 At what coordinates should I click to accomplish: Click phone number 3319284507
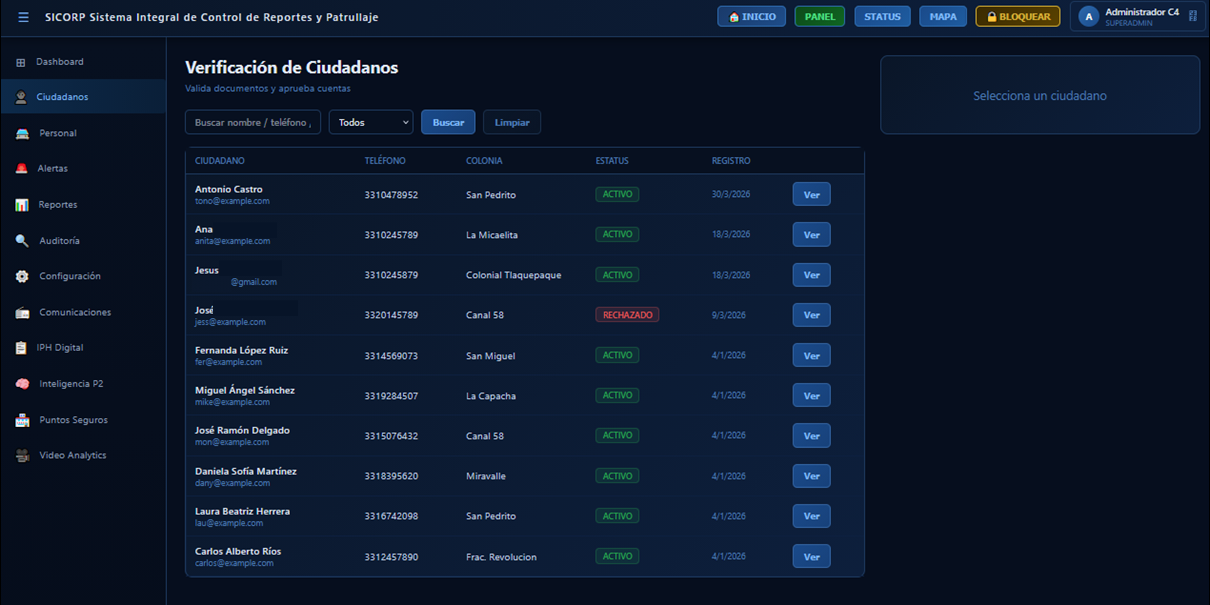point(391,396)
